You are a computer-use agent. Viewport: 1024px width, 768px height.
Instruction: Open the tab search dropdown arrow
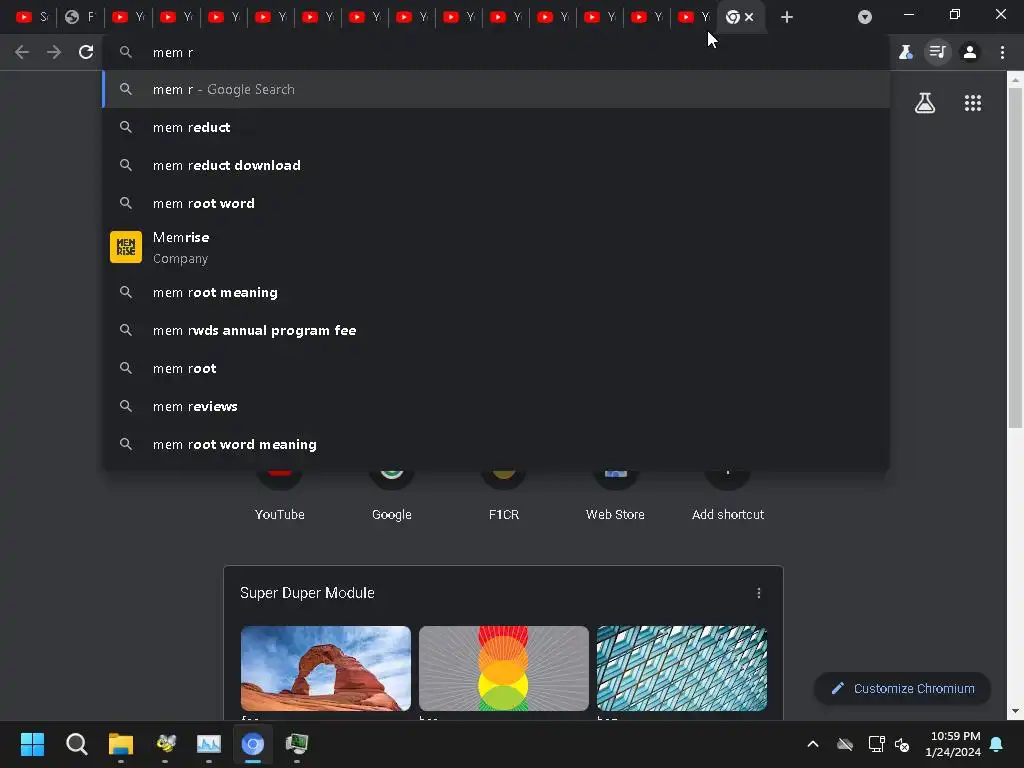pos(865,18)
